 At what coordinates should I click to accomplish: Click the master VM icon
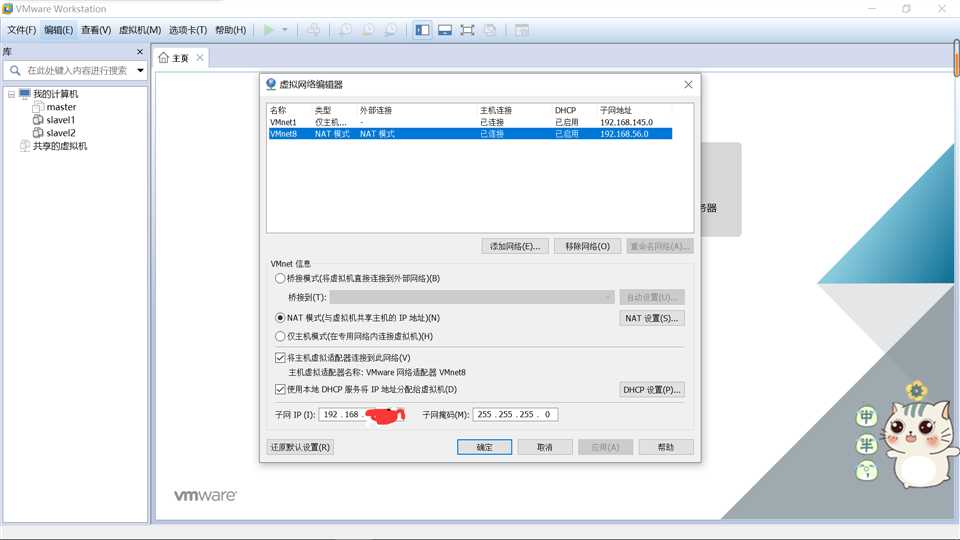pyautogui.click(x=38, y=107)
